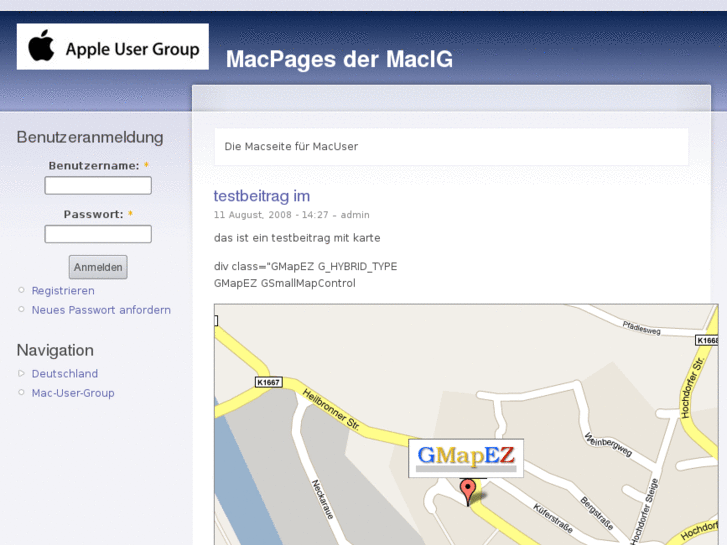Click the Navigation block heading
The width and height of the screenshot is (727, 545).
click(55, 350)
